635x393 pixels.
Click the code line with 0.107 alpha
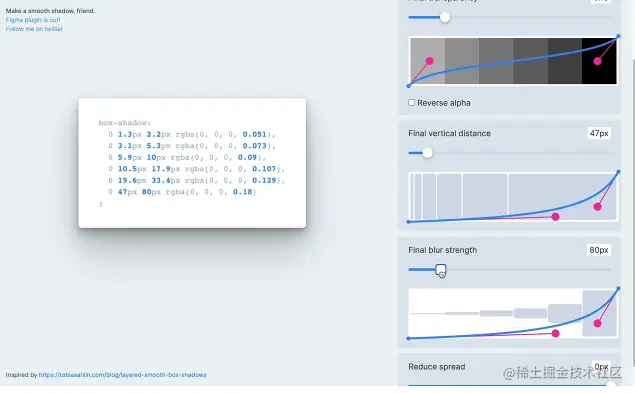point(196,169)
